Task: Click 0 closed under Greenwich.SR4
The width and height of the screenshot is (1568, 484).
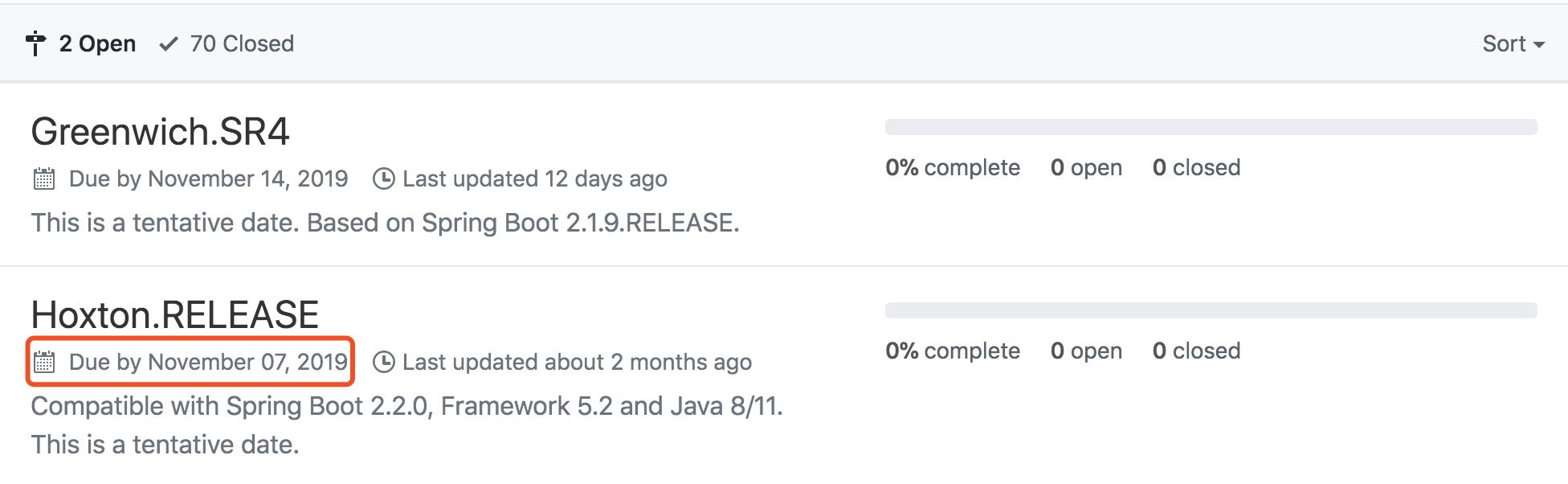Action: (x=1196, y=167)
